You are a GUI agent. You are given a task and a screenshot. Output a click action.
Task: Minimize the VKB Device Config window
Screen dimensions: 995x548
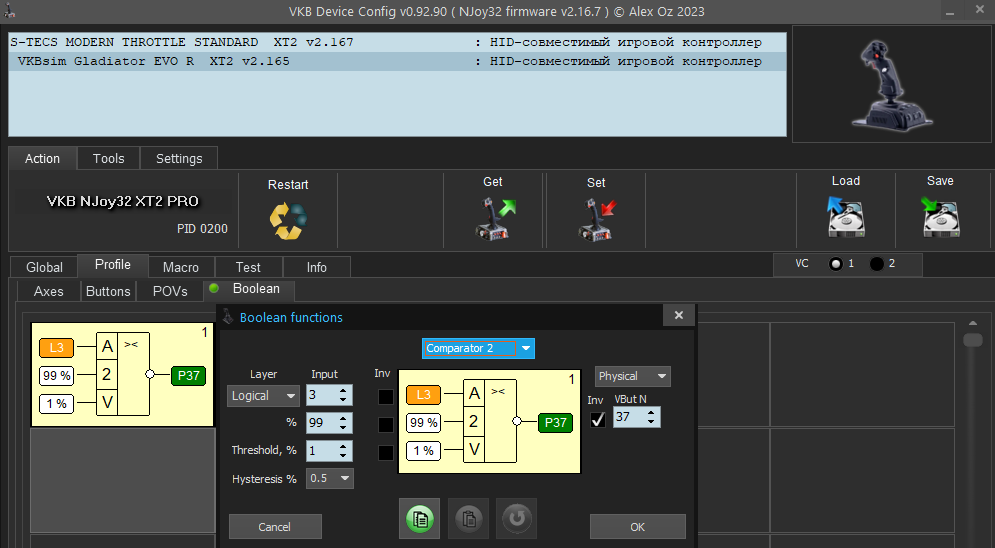point(949,11)
